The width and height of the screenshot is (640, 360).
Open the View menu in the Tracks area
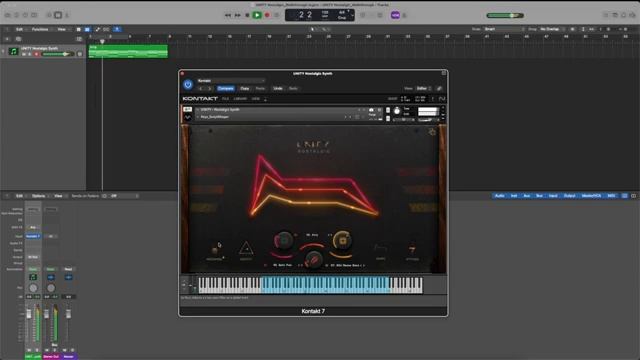(62, 29)
